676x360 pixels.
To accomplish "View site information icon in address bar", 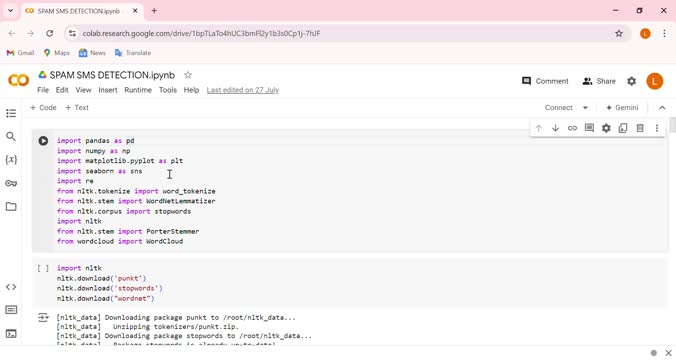I will [x=72, y=33].
